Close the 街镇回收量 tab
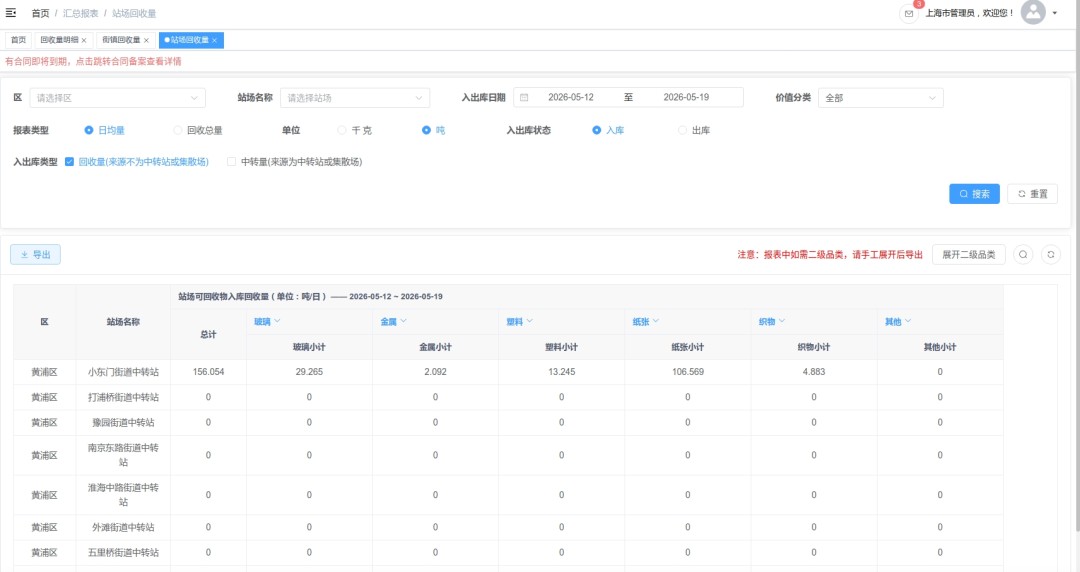The height and width of the screenshot is (572, 1080). coord(146,41)
